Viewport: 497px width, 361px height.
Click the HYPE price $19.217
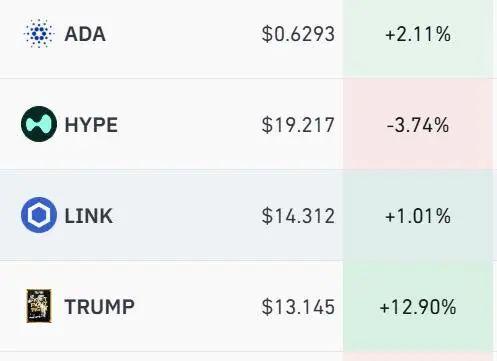pyautogui.click(x=298, y=125)
